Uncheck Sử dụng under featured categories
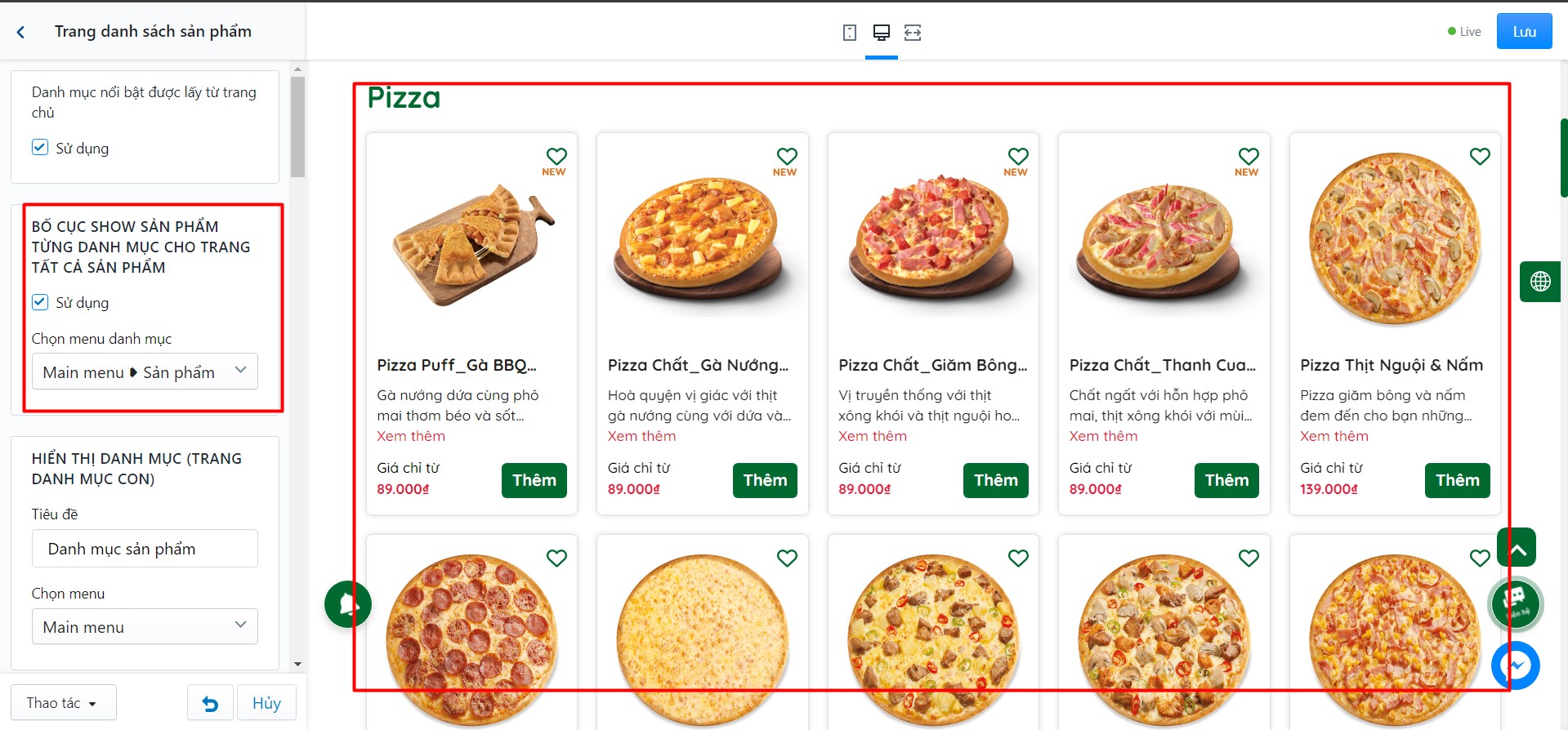This screenshot has height=730, width=1568. point(40,148)
